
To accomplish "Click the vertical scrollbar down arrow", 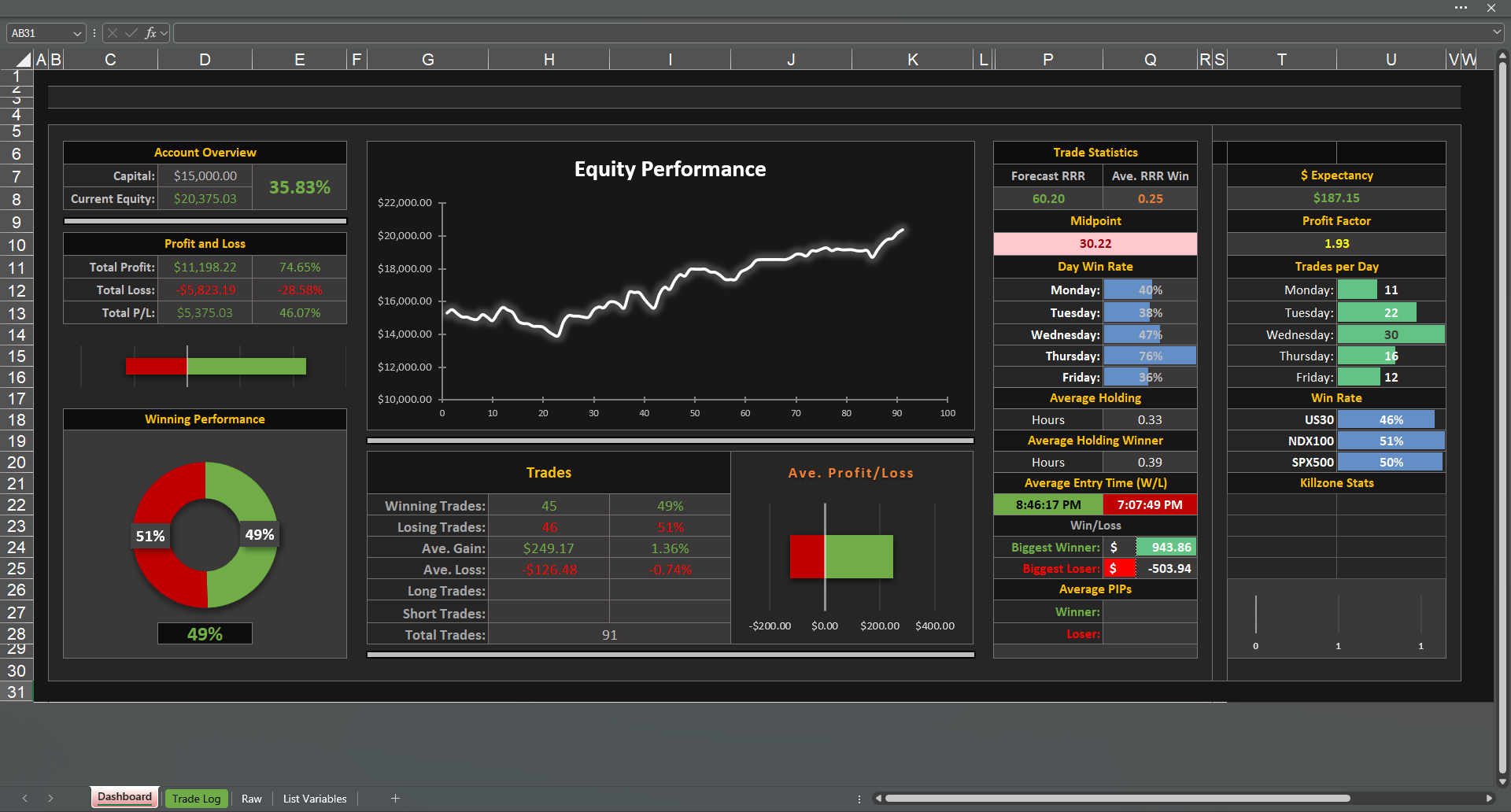I will coord(1502,781).
